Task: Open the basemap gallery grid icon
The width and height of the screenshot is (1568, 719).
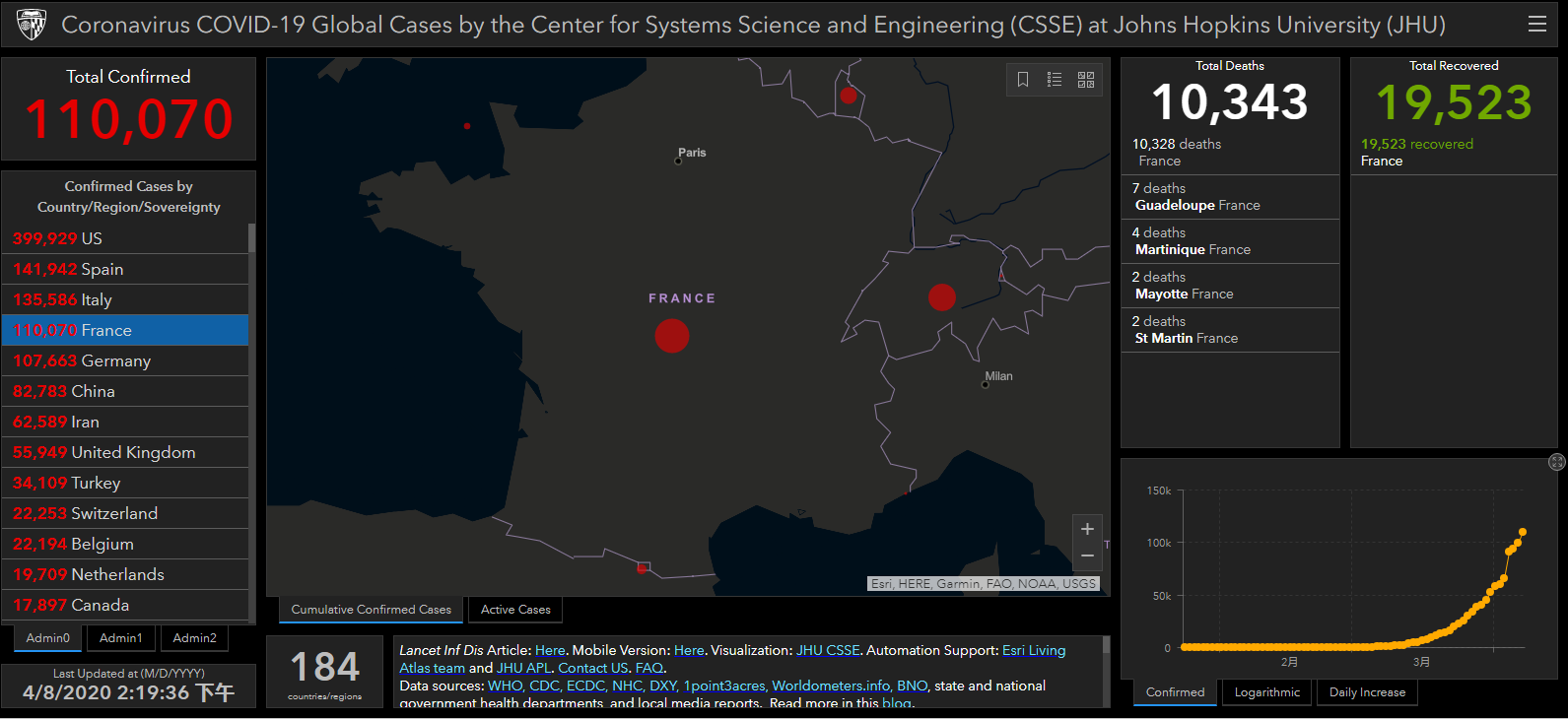Action: [x=1086, y=80]
